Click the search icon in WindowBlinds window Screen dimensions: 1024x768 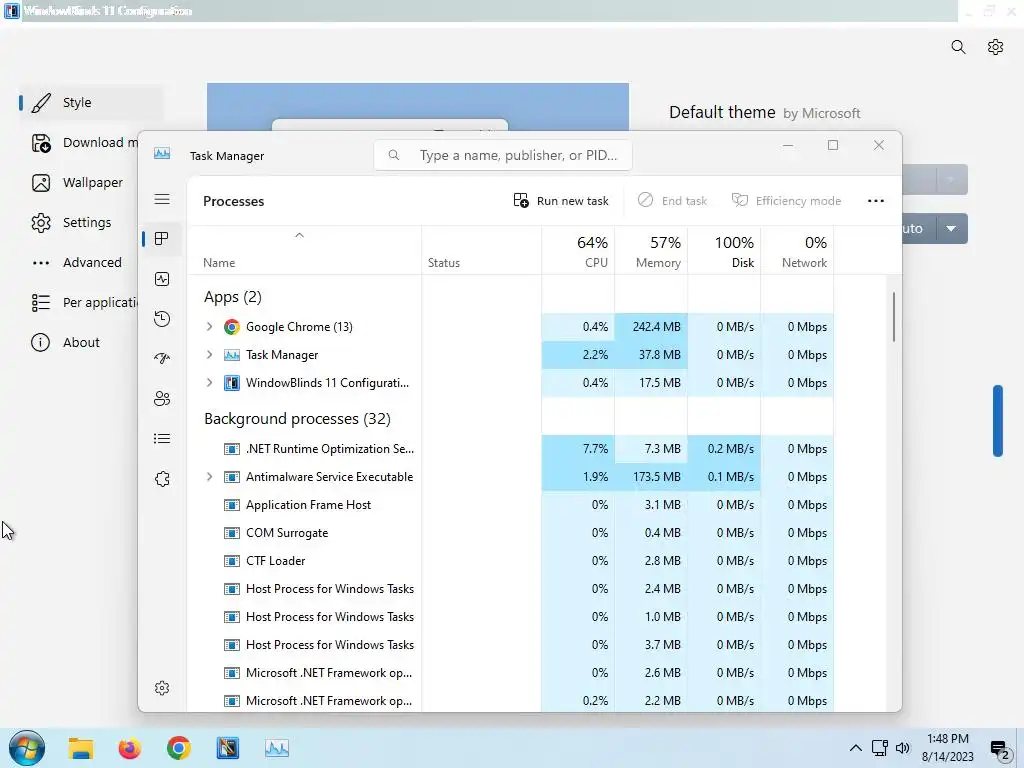pyautogui.click(x=958, y=47)
